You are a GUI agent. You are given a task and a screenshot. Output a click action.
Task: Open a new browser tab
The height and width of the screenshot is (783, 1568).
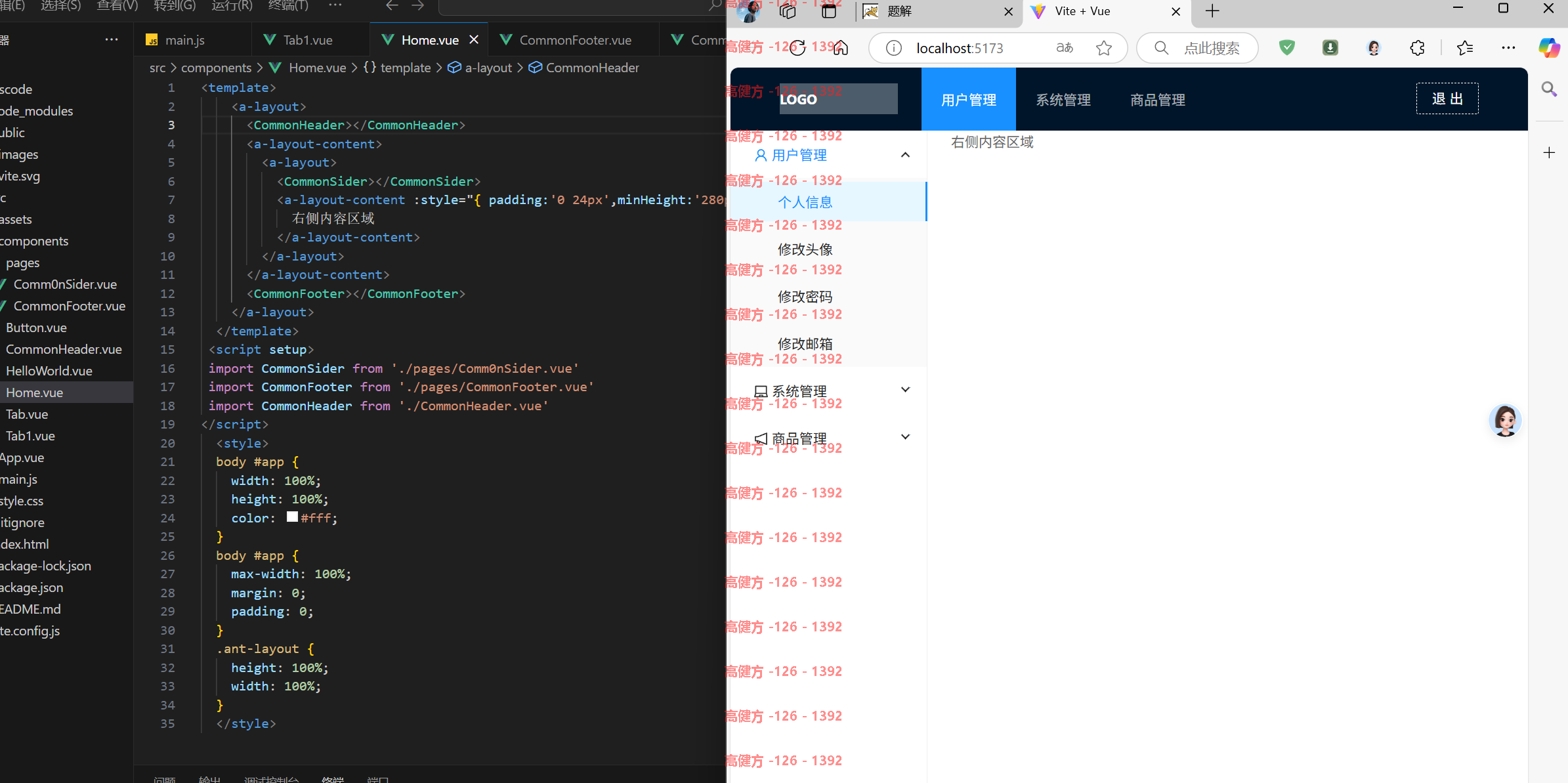click(x=1212, y=11)
